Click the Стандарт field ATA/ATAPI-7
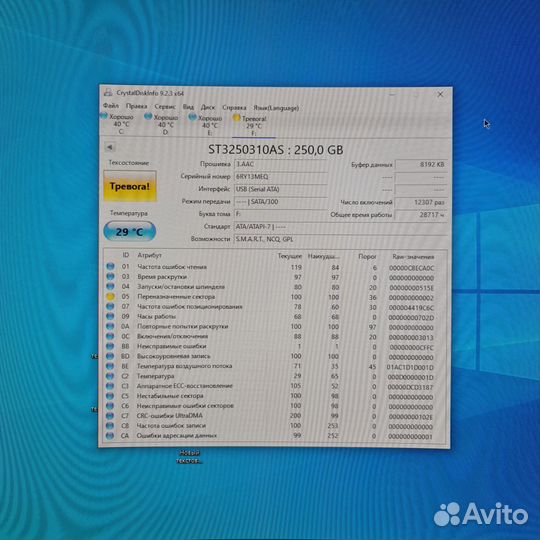Screen dimensions: 540x540 tap(341, 227)
